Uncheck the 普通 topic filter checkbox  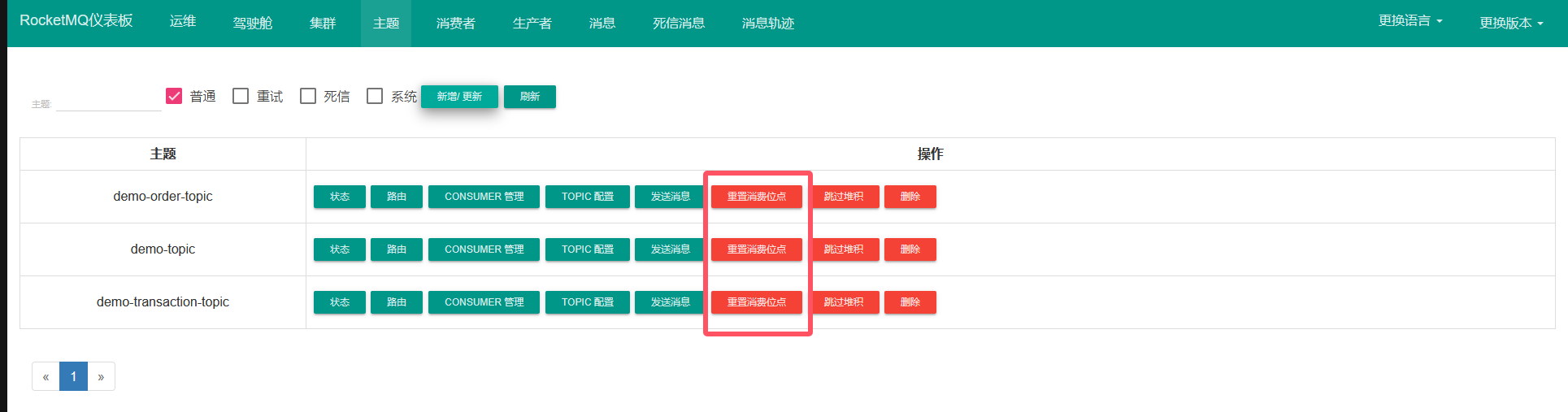point(174,96)
